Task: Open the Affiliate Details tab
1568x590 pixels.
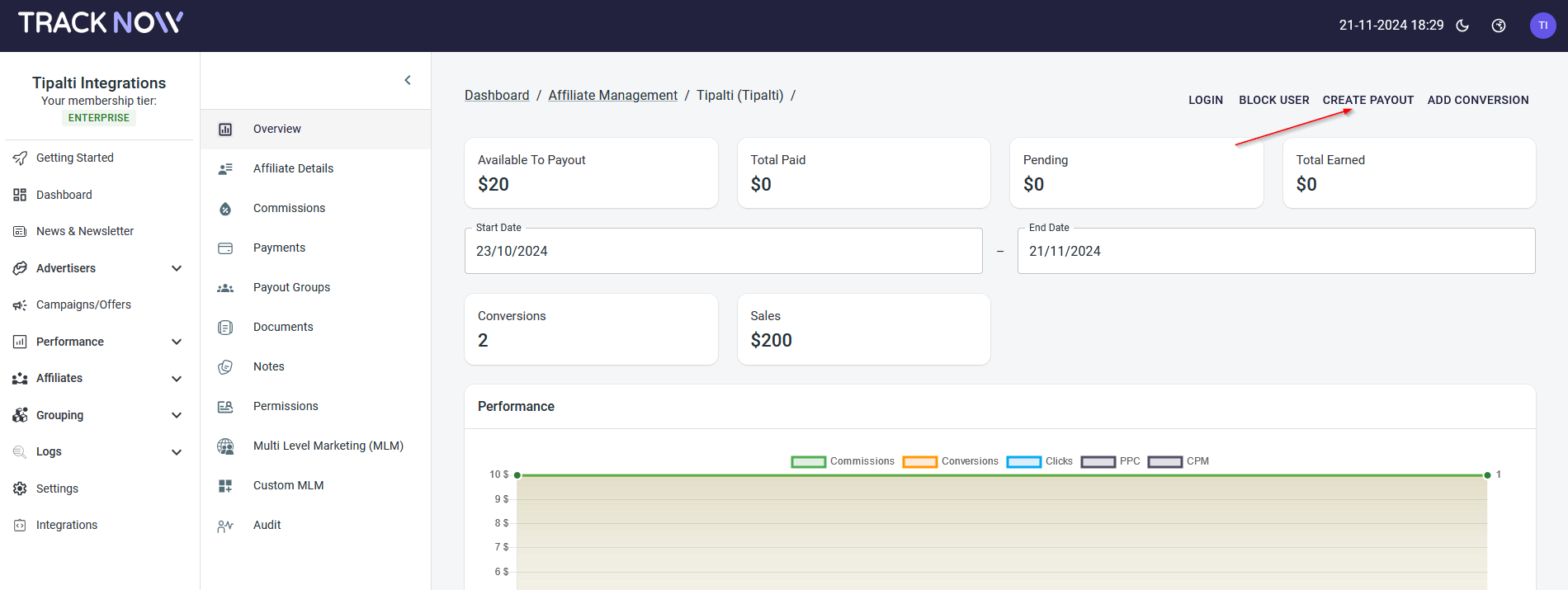Action: click(293, 168)
